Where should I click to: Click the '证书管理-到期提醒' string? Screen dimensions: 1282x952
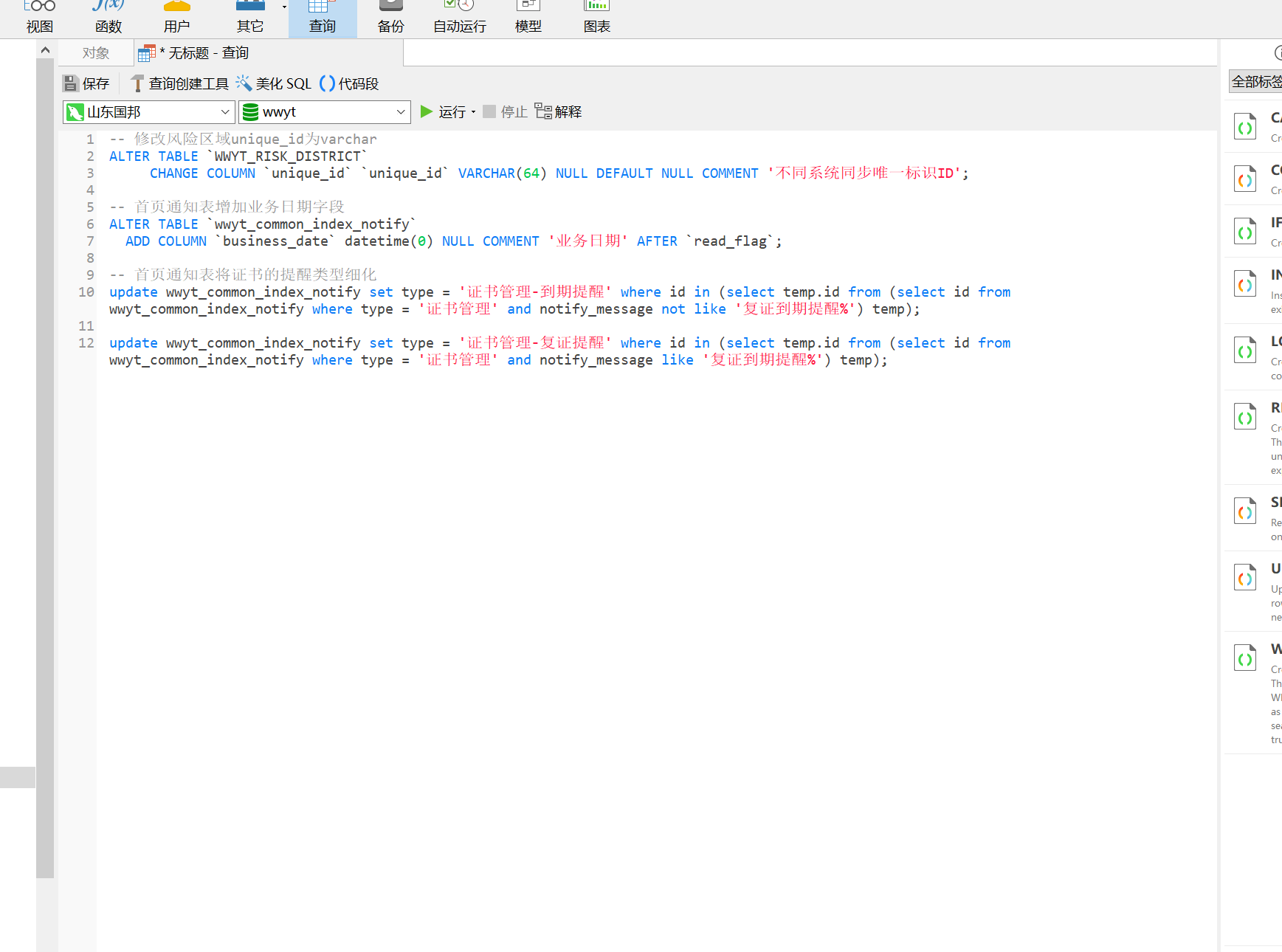click(x=536, y=292)
